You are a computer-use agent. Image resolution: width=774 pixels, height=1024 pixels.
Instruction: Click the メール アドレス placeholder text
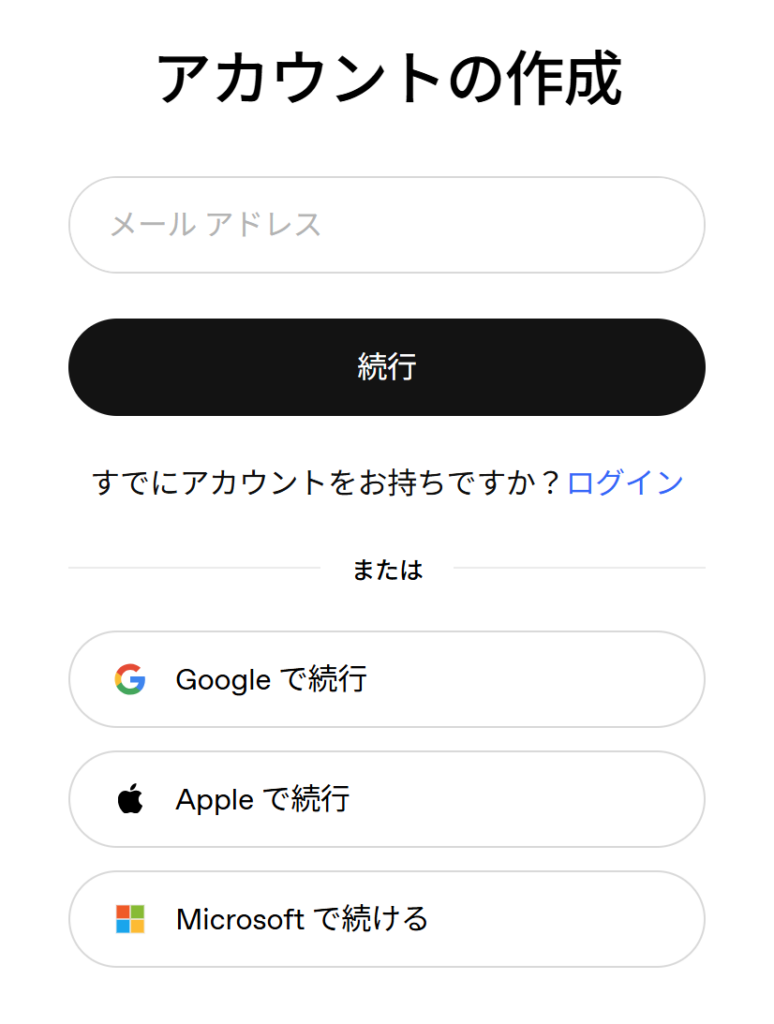point(216,225)
